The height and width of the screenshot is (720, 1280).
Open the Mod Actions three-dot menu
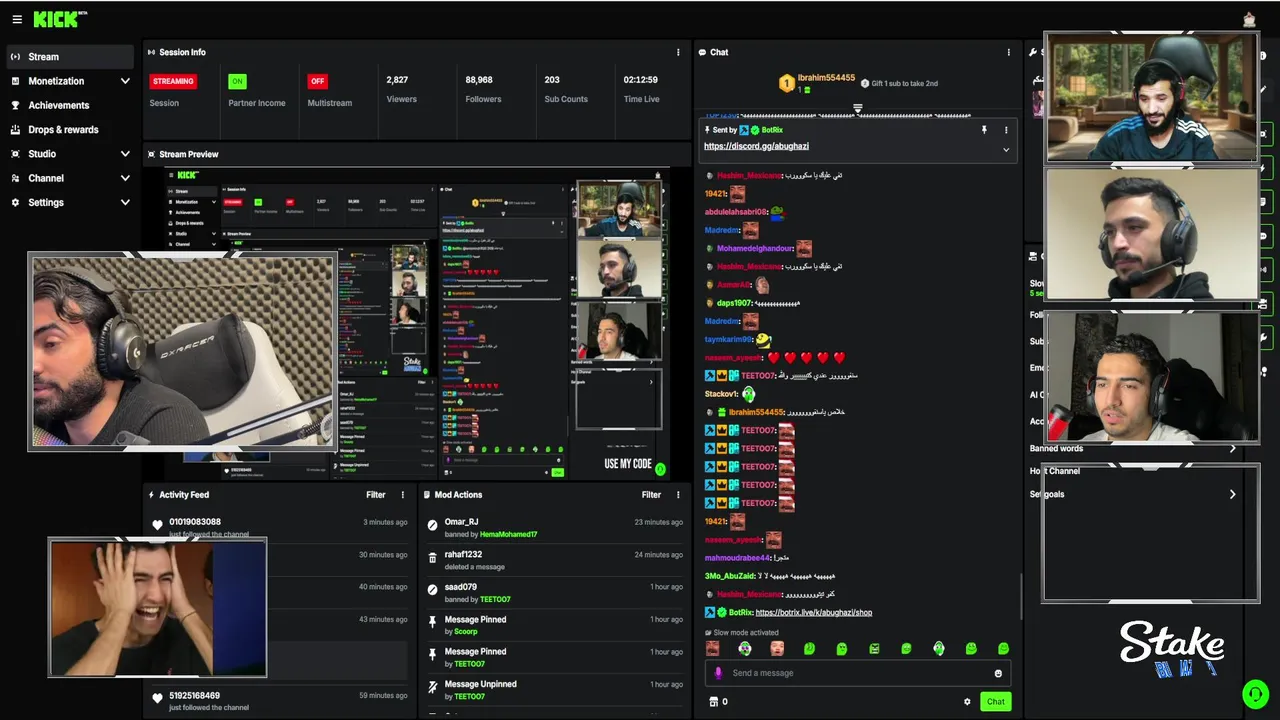[678, 494]
